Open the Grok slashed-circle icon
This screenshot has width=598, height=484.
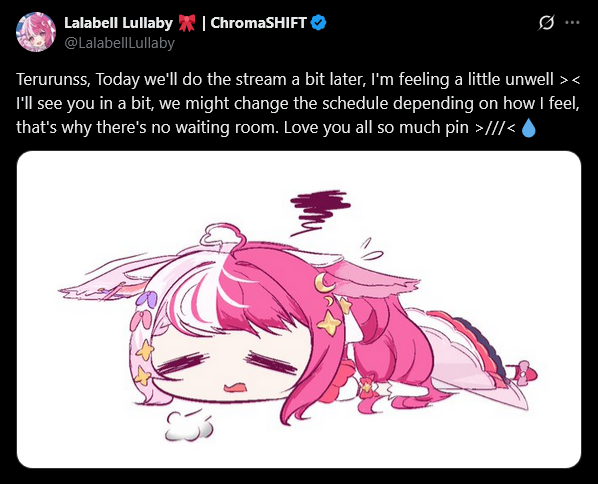click(546, 23)
